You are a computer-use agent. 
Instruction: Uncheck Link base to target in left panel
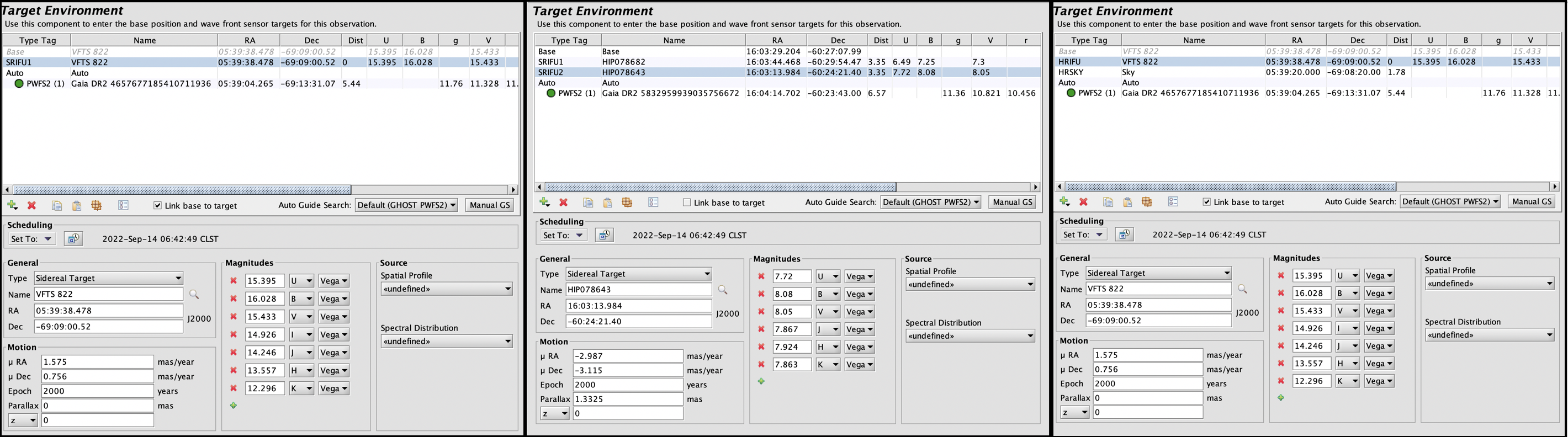click(158, 206)
